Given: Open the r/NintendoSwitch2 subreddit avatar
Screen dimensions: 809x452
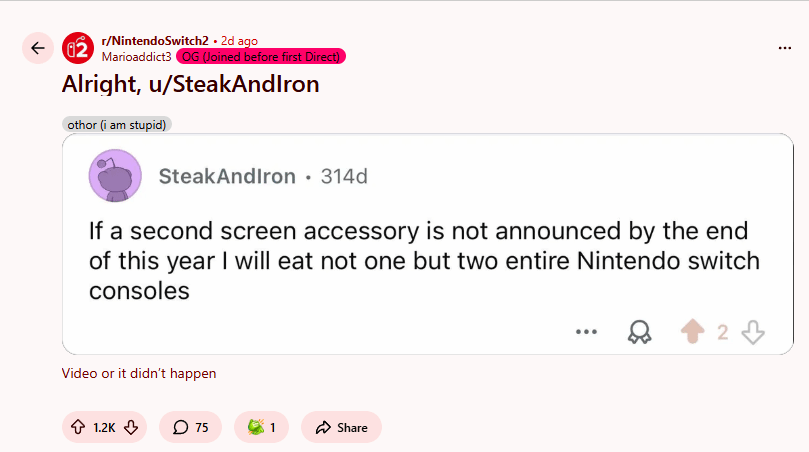Looking at the screenshot, I should tap(78, 48).
